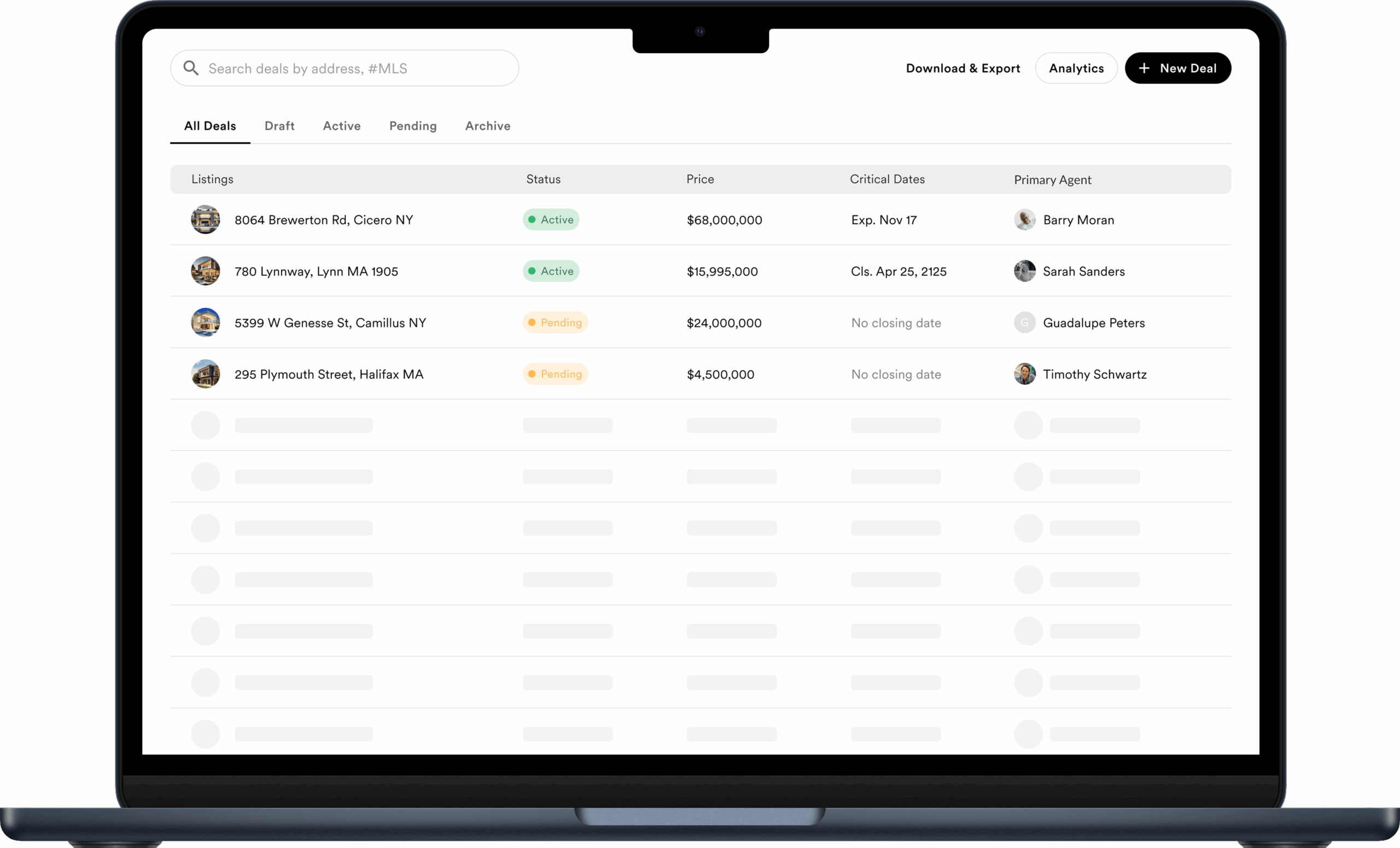1400x848 pixels.
Task: Open Barry Moran's avatar
Action: point(1024,220)
